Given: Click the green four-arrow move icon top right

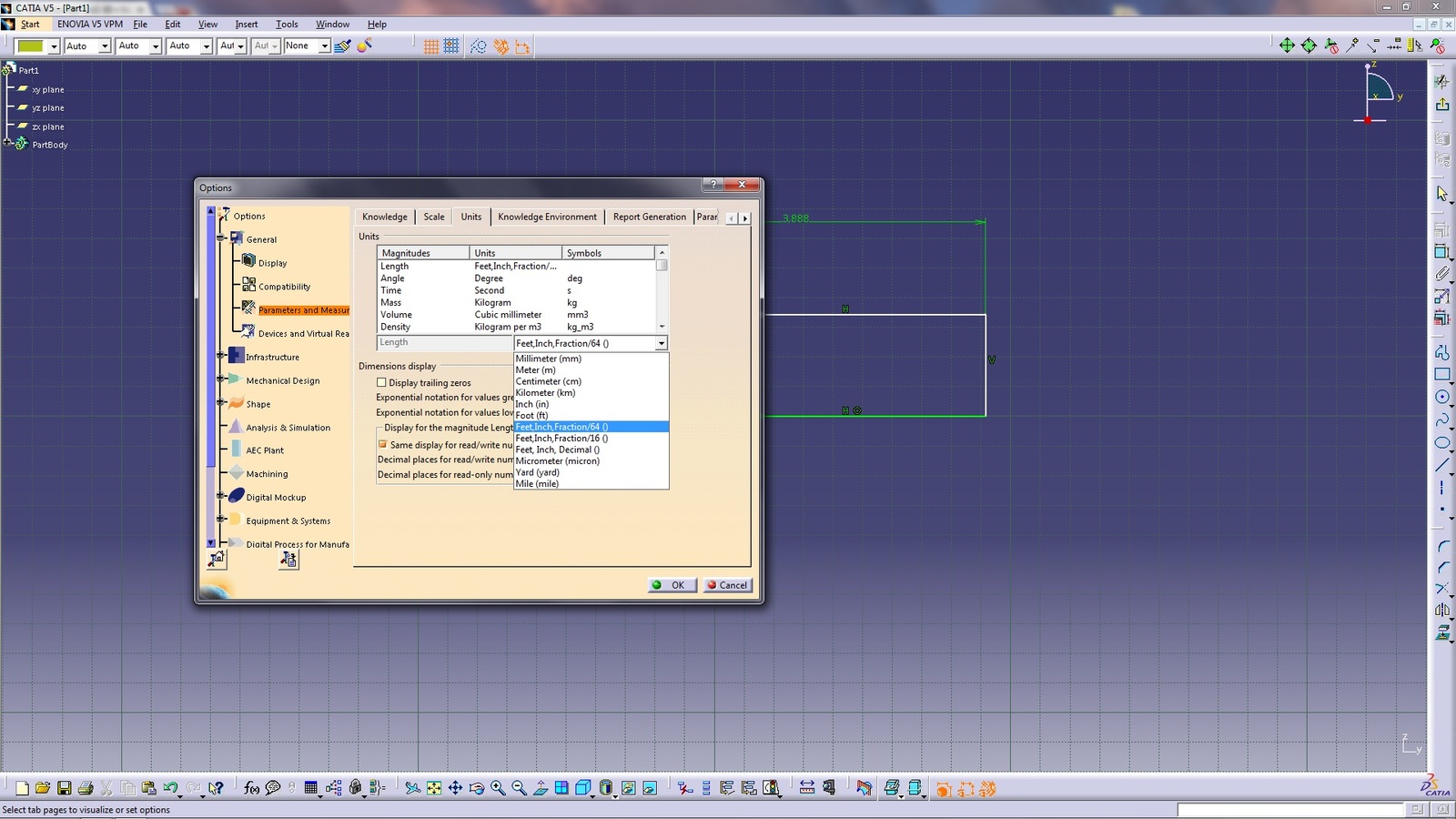Looking at the screenshot, I should click(1287, 45).
